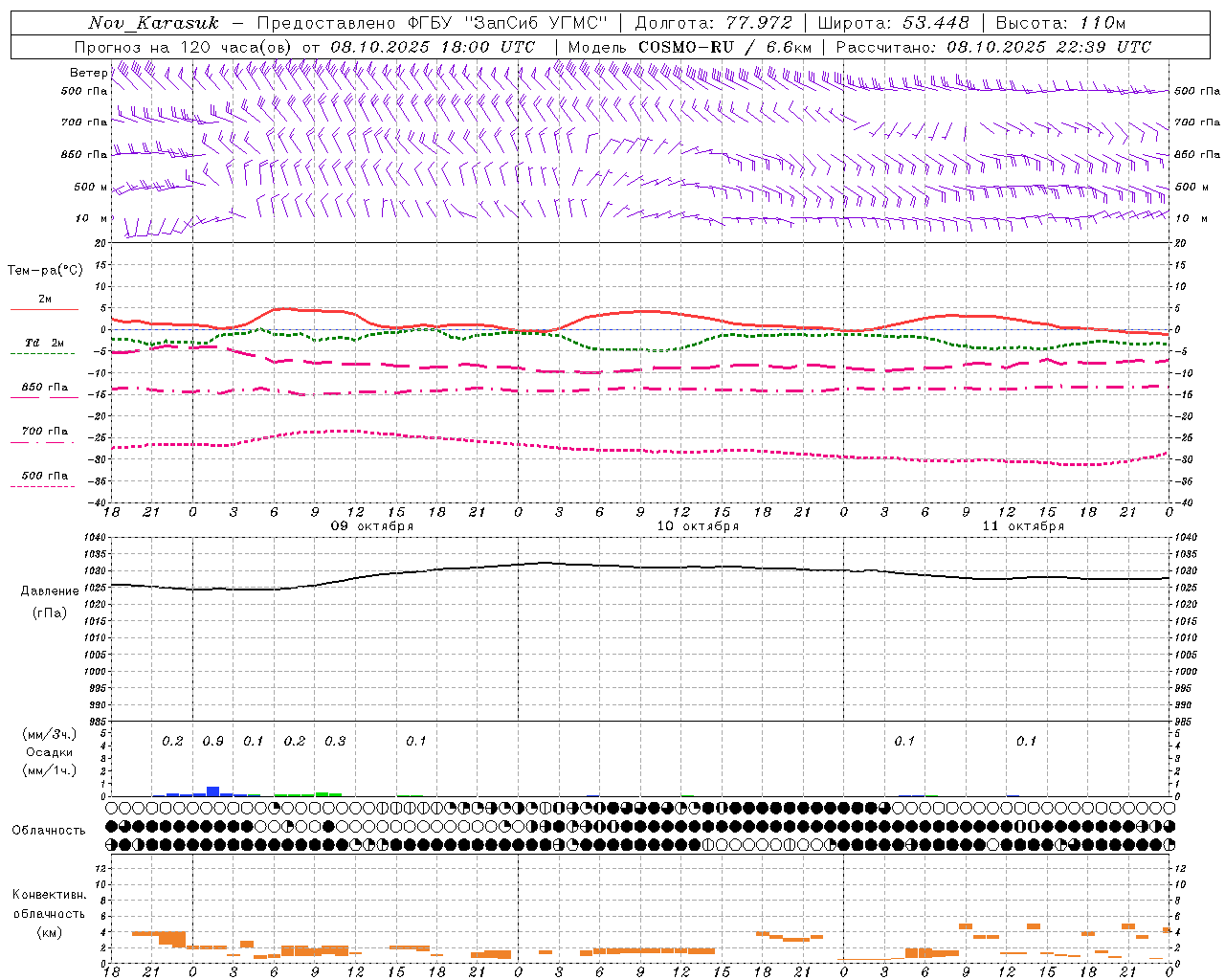Image resolution: width=1225 pixels, height=980 pixels.
Task: Click the Nov_Karasuk station title
Action: pyautogui.click(x=154, y=23)
